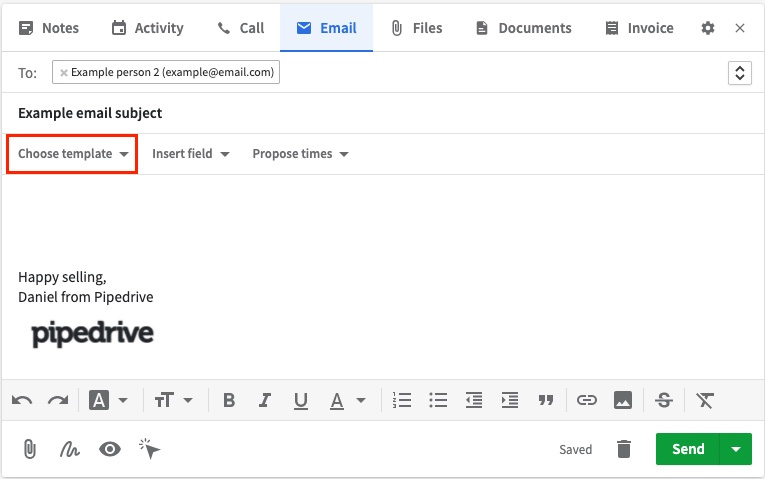Go to the Files tab
Viewport: 765px width, 479px height.
click(417, 28)
